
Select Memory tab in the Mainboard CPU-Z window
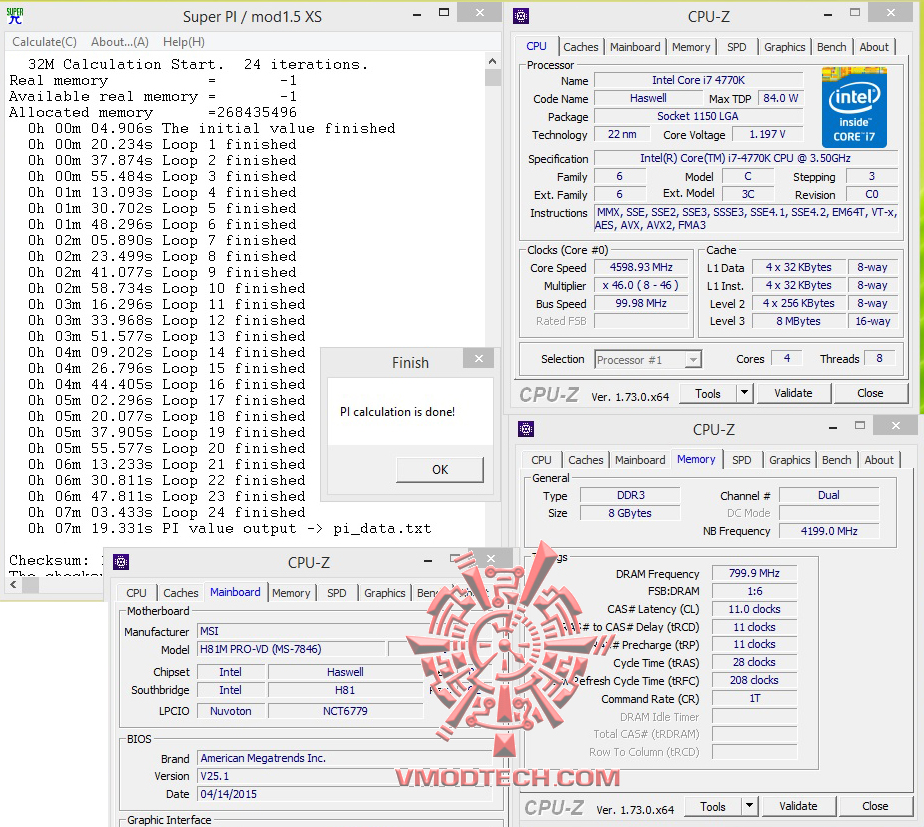[291, 593]
